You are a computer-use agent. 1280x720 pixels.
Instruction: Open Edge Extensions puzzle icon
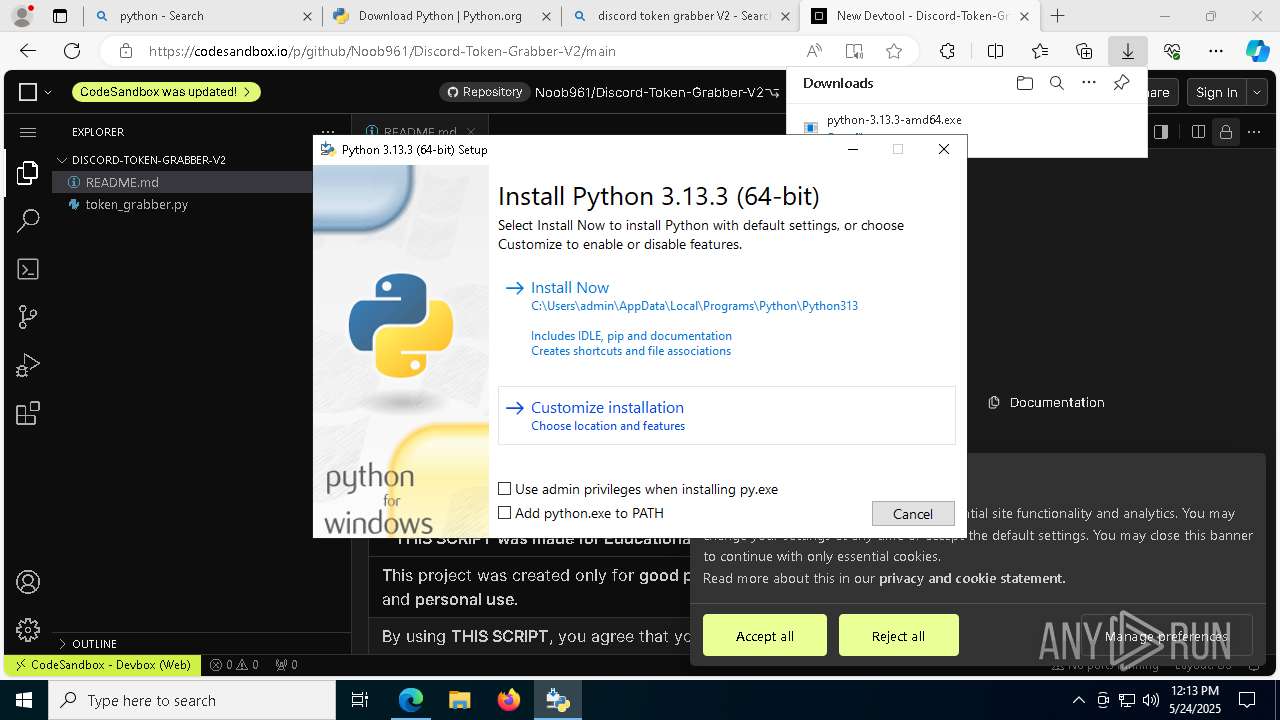pyautogui.click(x=947, y=51)
